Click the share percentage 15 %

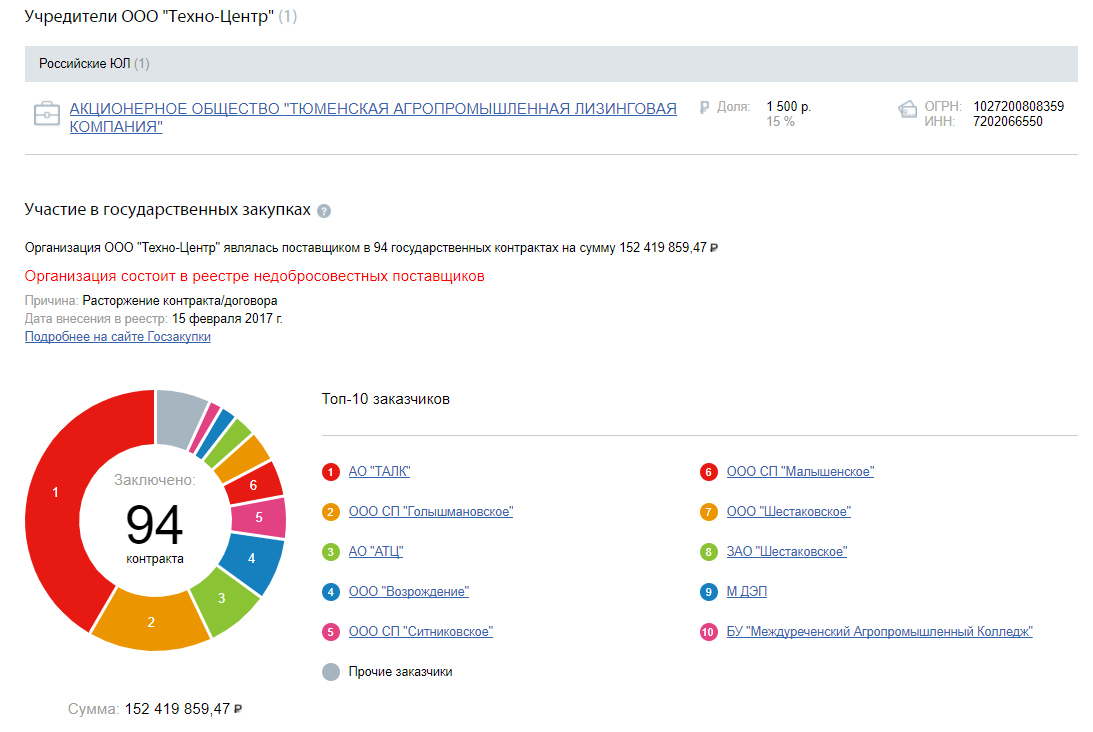[x=780, y=122]
